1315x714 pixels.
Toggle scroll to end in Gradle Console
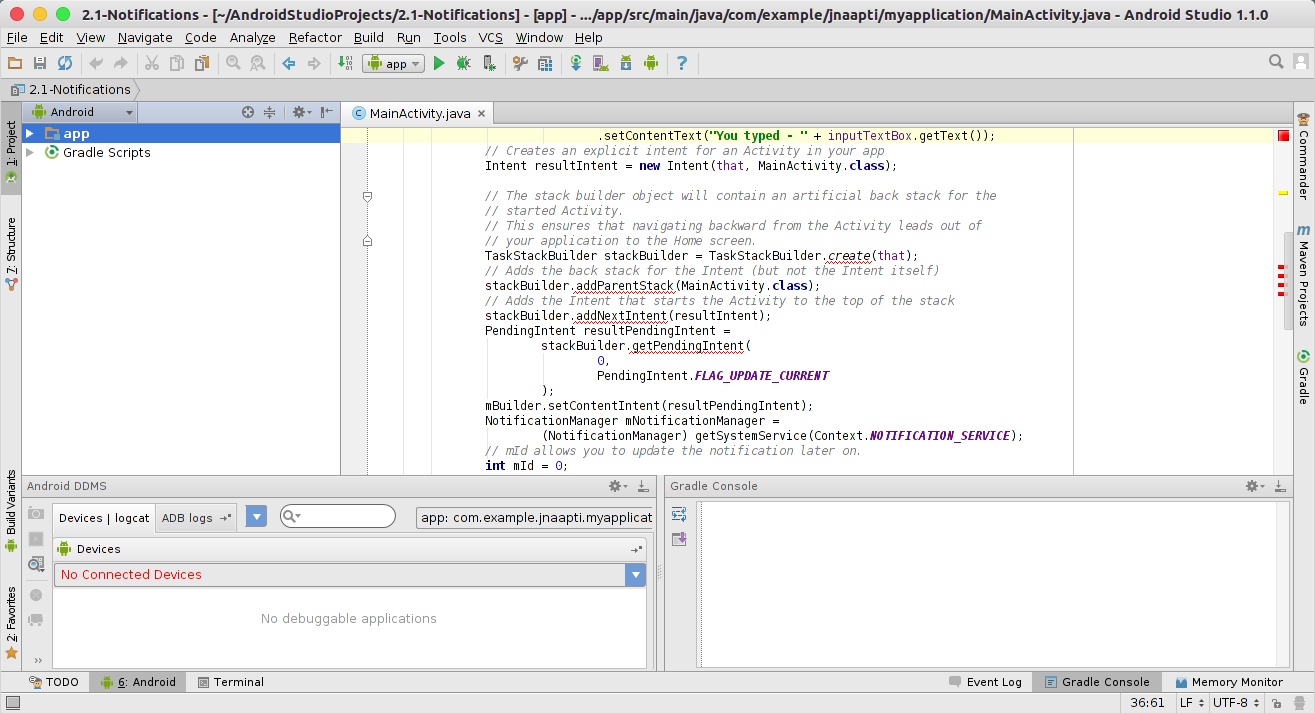click(679, 539)
